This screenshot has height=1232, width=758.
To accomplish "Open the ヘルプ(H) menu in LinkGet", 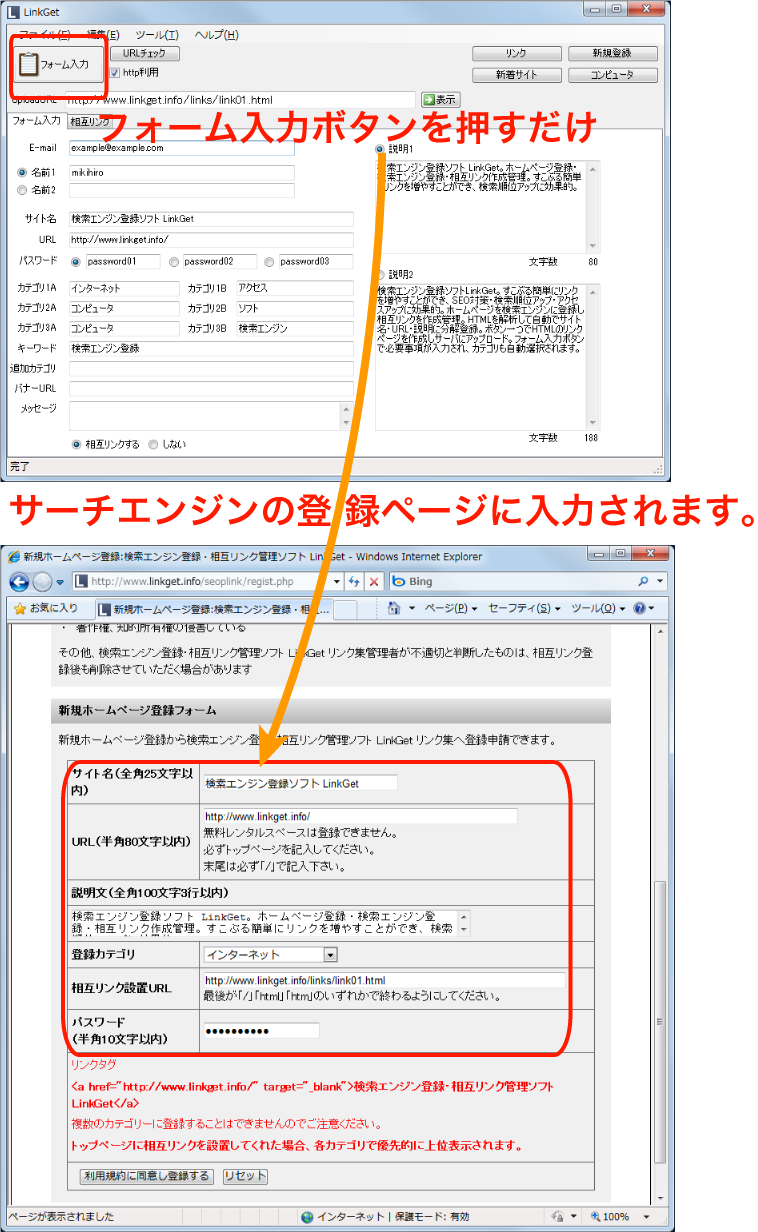I will click(x=216, y=35).
